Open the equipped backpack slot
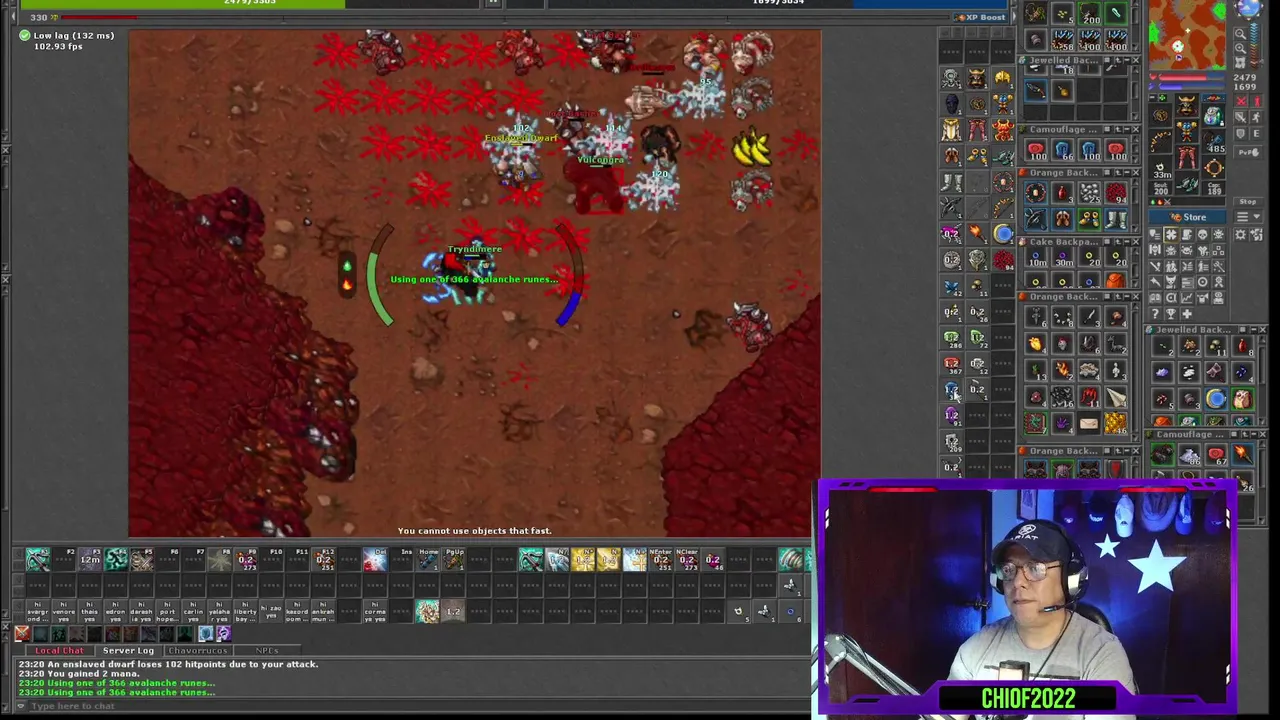This screenshot has height=720, width=1280. click(x=1213, y=116)
